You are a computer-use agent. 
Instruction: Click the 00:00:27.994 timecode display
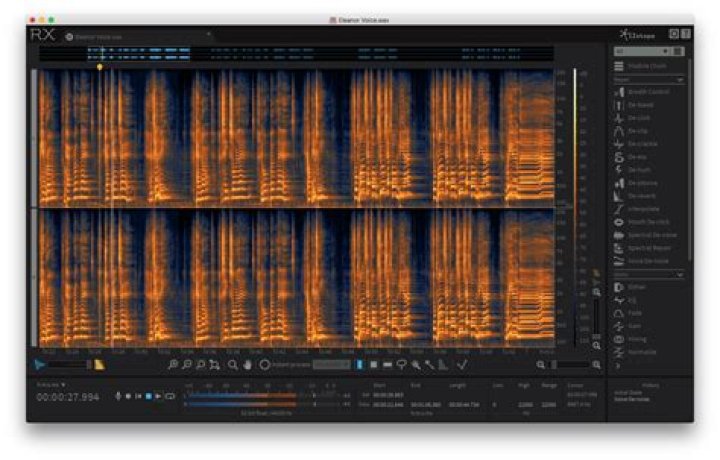[68, 398]
